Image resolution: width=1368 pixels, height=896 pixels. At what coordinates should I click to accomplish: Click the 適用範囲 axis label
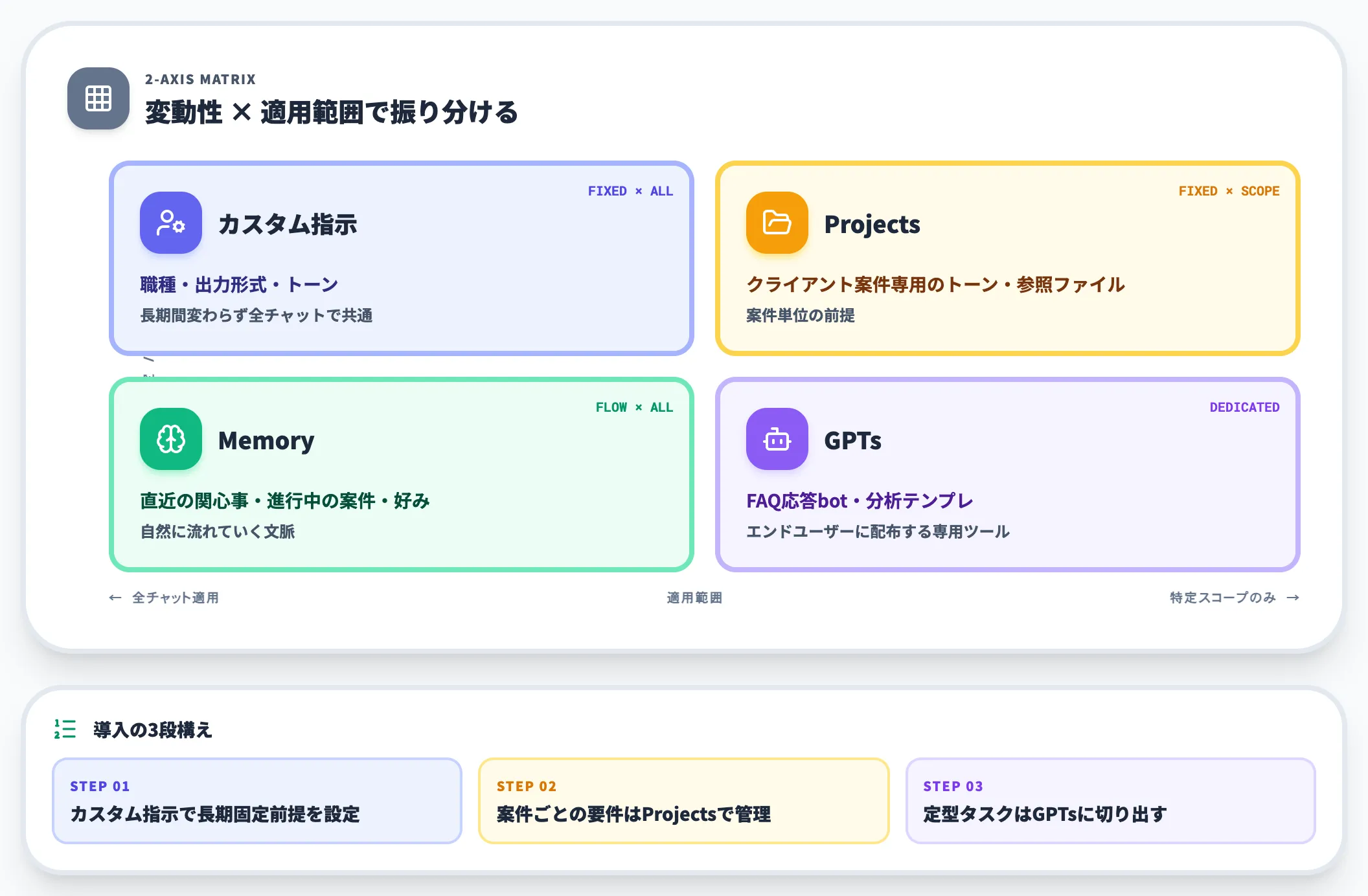694,598
